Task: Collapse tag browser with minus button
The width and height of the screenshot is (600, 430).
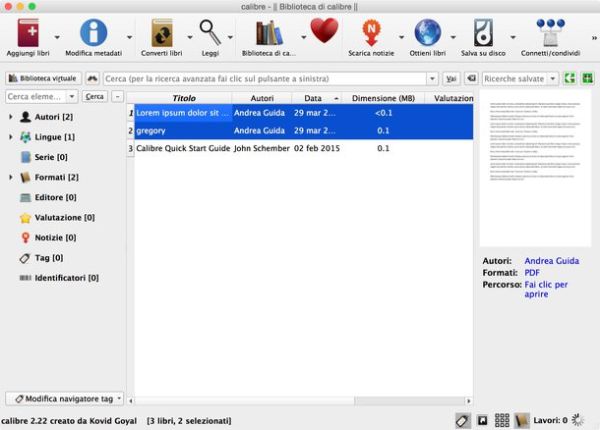Action: [117, 96]
